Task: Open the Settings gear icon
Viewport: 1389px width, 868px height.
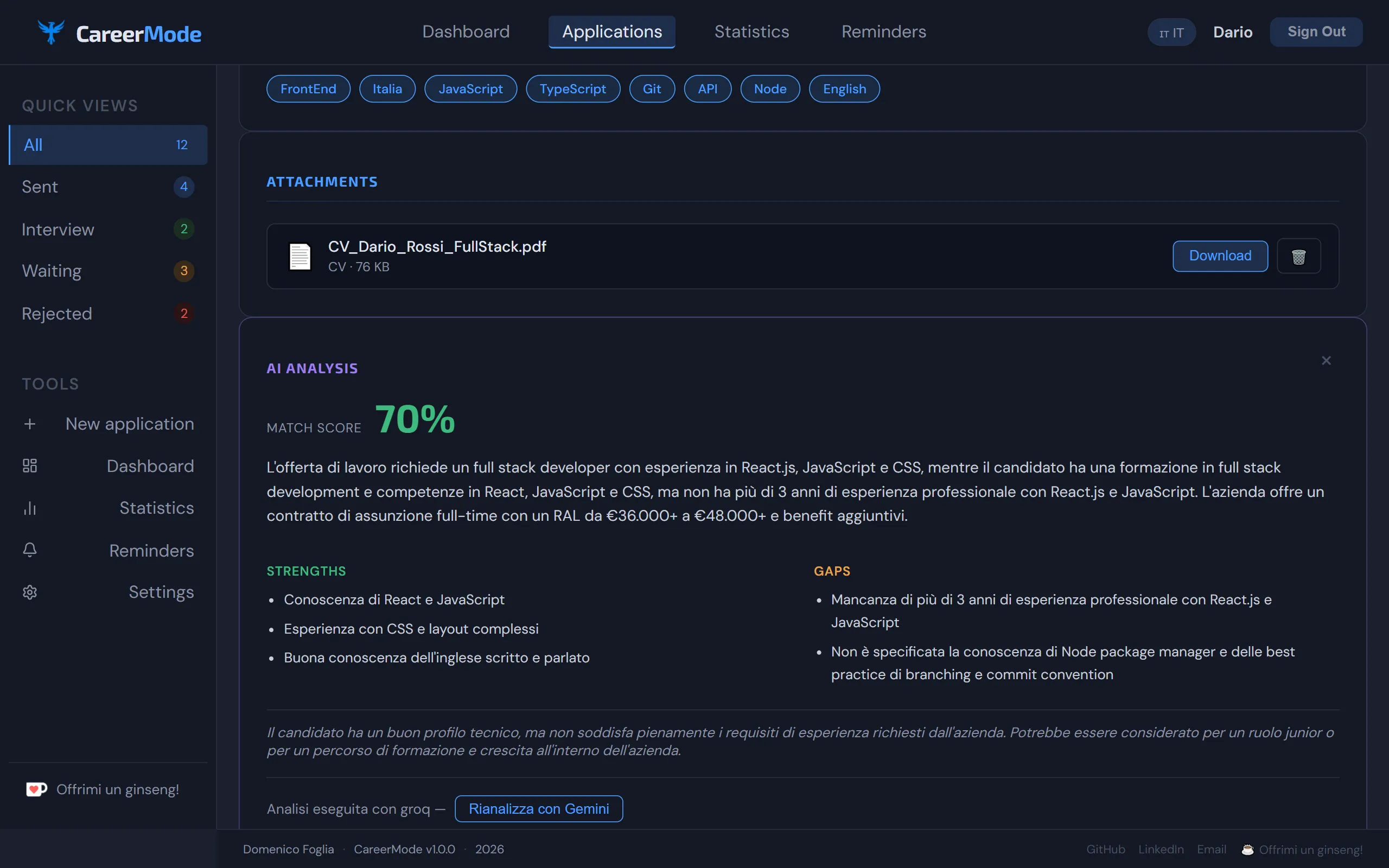Action: (30, 592)
